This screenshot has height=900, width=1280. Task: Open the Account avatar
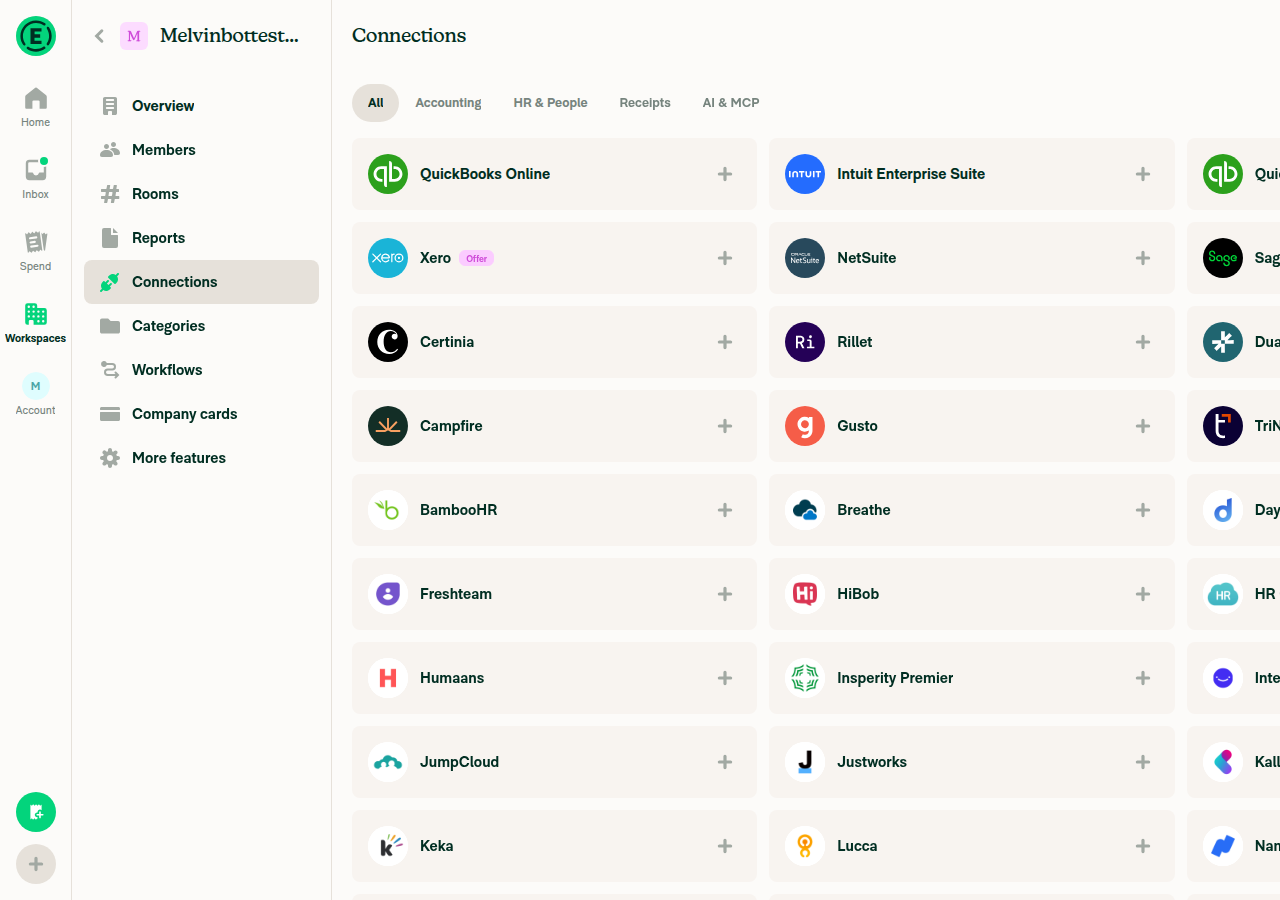point(35,386)
